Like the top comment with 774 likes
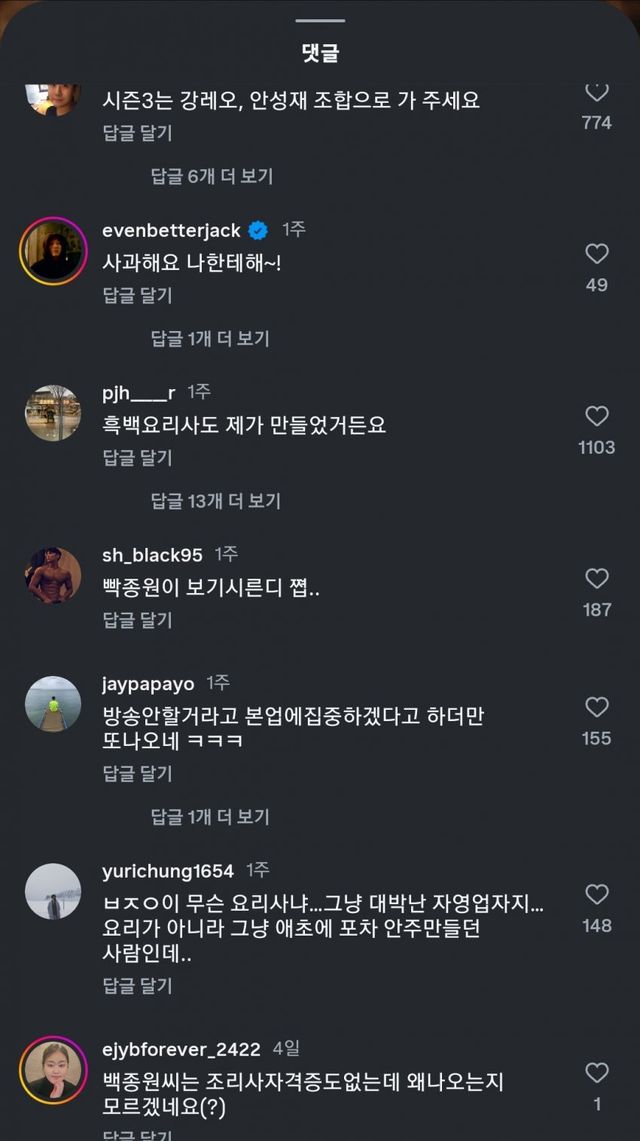This screenshot has height=1141, width=640. click(597, 92)
